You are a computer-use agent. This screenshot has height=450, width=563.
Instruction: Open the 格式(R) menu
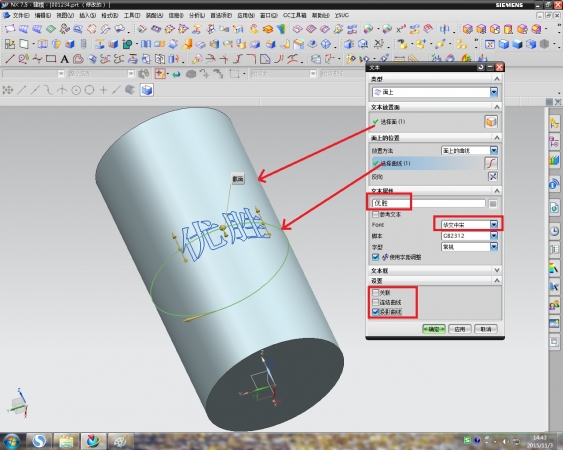110,15
